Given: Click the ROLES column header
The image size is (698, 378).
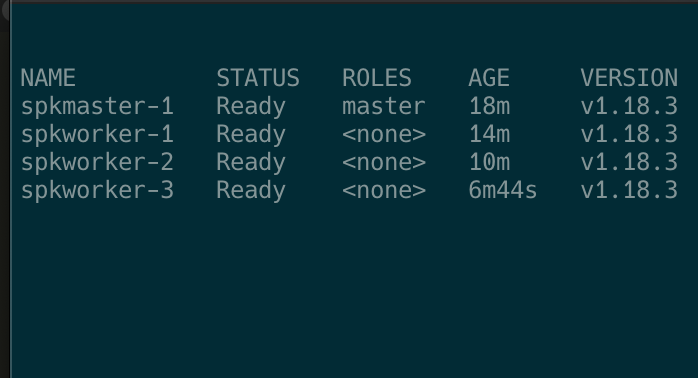Looking at the screenshot, I should click(x=377, y=78).
